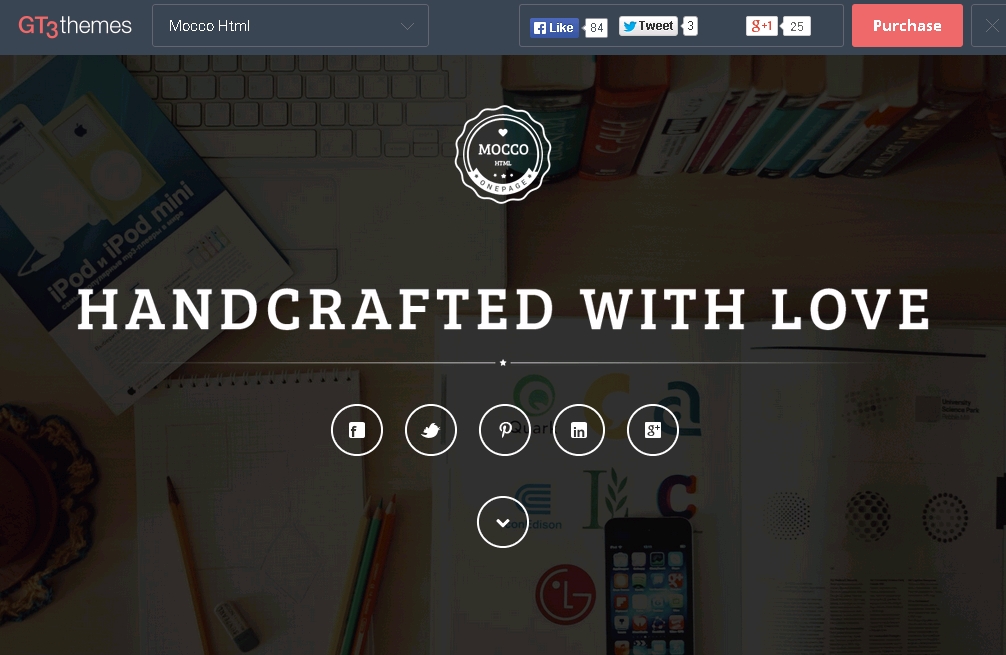Viewport: 1006px width, 655px height.
Task: Close the top preview bar
Action: click(x=991, y=26)
